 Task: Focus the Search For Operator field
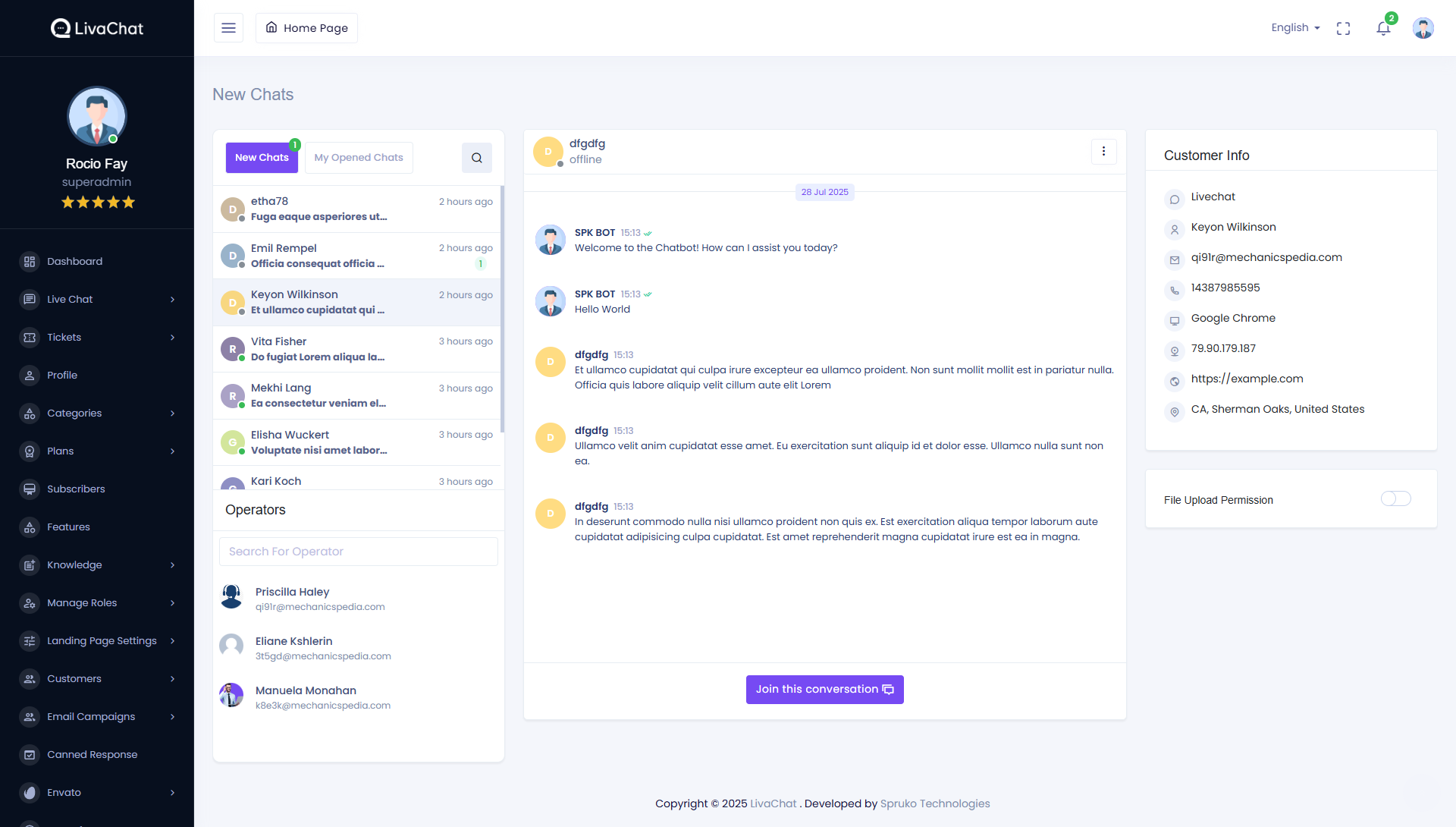pos(358,552)
